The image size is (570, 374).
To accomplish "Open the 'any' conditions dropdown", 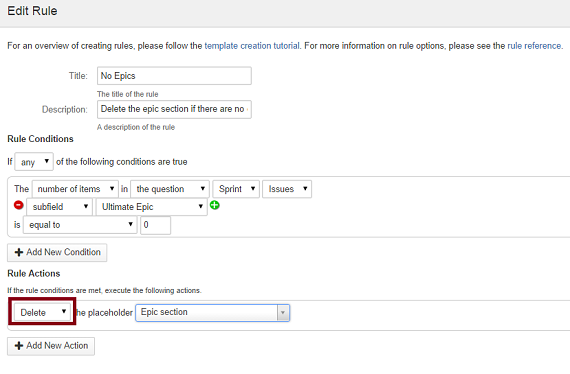I will click(x=34, y=161).
